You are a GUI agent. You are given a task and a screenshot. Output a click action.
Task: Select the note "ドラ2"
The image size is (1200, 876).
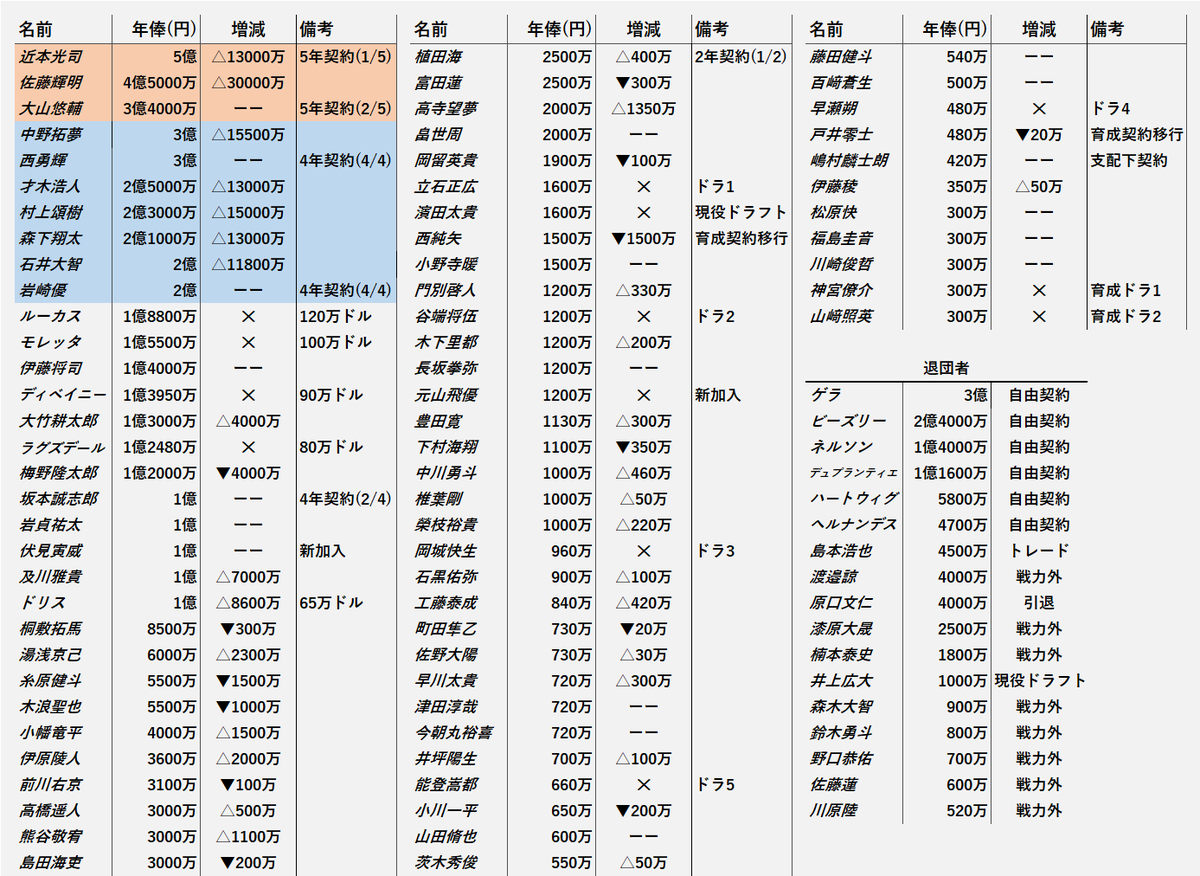click(714, 317)
